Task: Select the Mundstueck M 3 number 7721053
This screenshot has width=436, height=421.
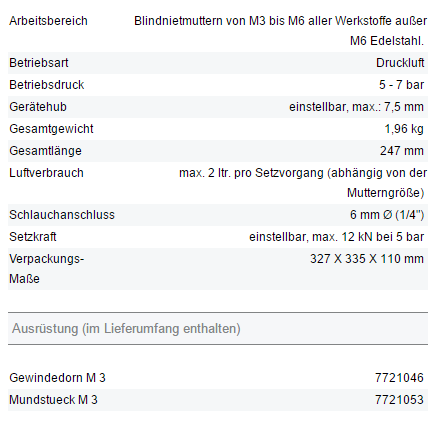Action: (x=399, y=400)
